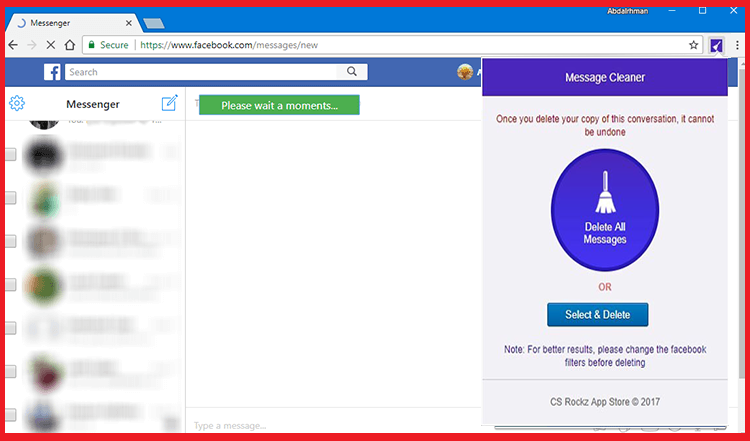This screenshot has width=750, height=441.
Task: Click the Type a message box
Action: click(230, 425)
